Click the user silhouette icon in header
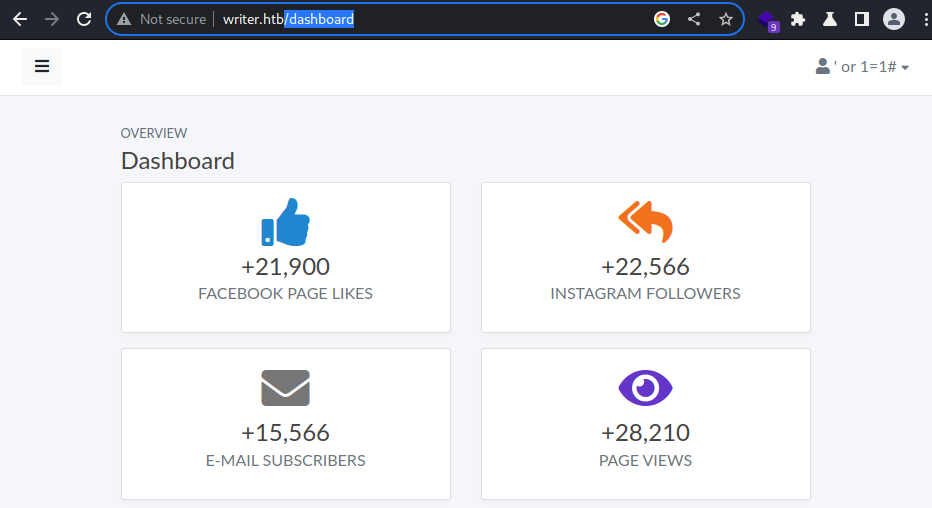 pyautogui.click(x=823, y=66)
